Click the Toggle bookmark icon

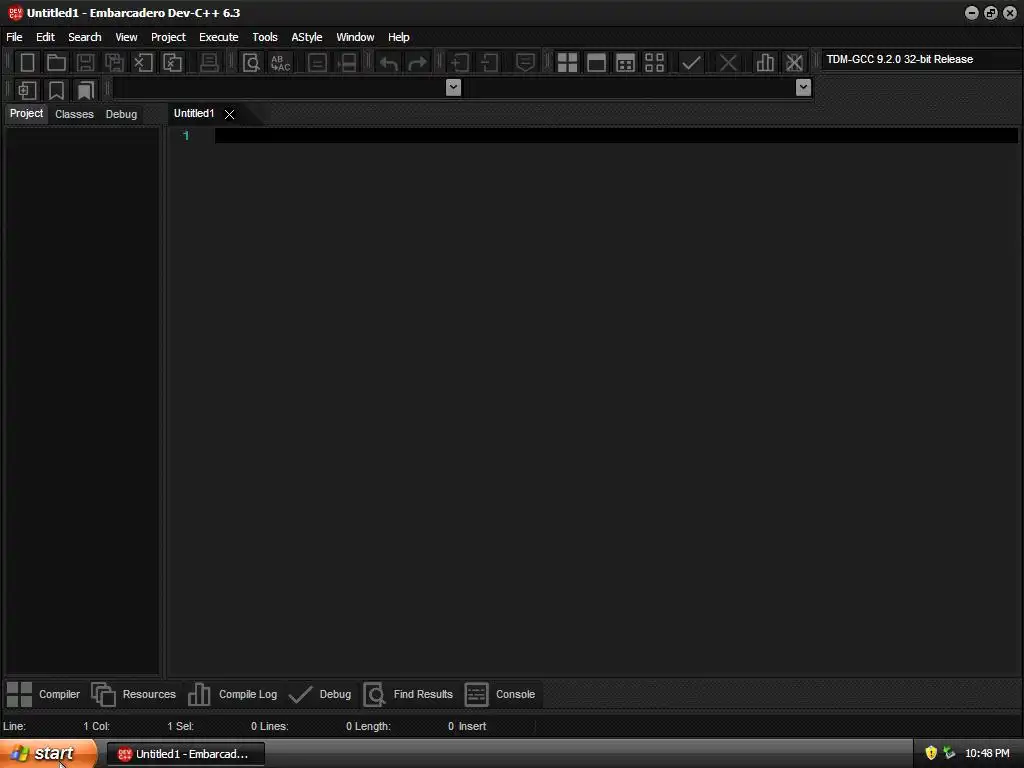tap(56, 90)
